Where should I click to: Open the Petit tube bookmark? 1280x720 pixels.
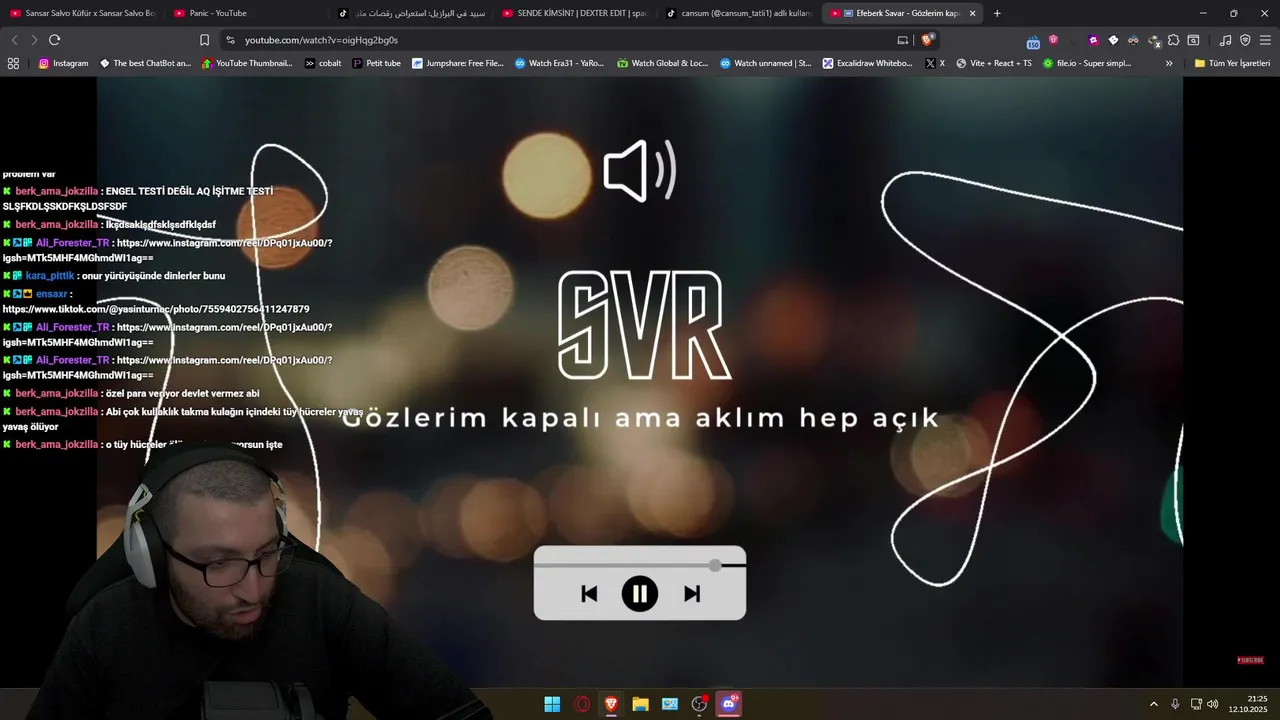click(x=376, y=63)
